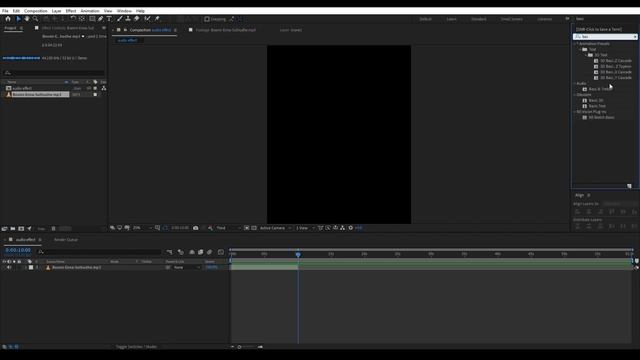Switch to the Footage viewer tab
640x360 pixels.
(226, 30)
